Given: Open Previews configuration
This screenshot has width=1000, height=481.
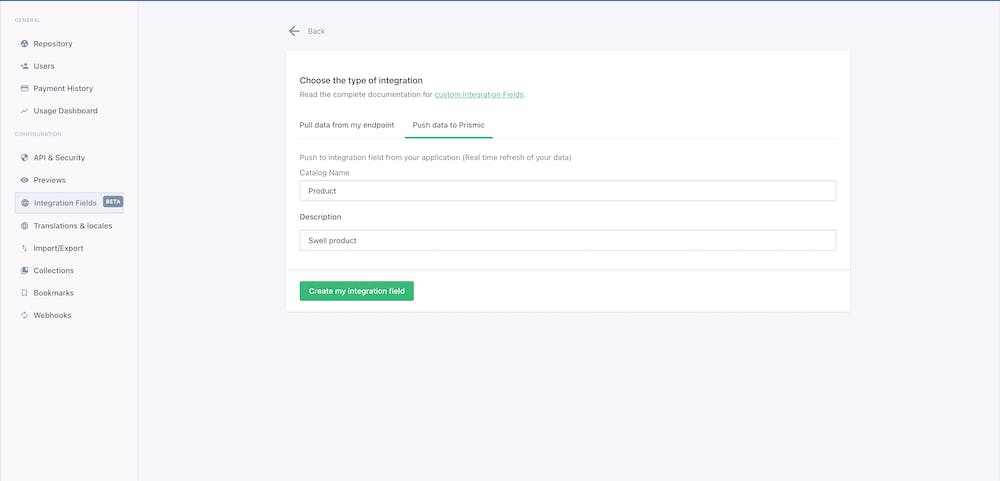Looking at the screenshot, I should (50, 180).
